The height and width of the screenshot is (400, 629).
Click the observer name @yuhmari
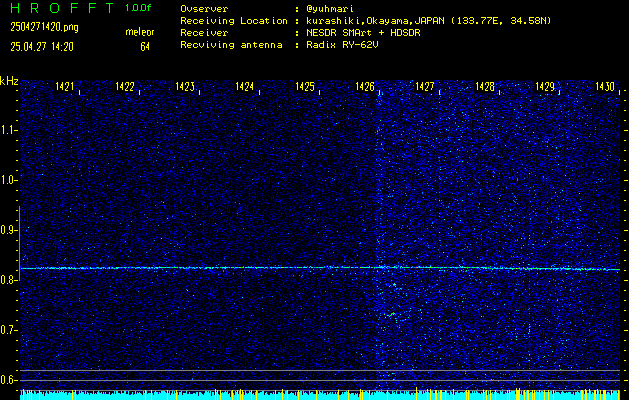pyautogui.click(x=330, y=9)
